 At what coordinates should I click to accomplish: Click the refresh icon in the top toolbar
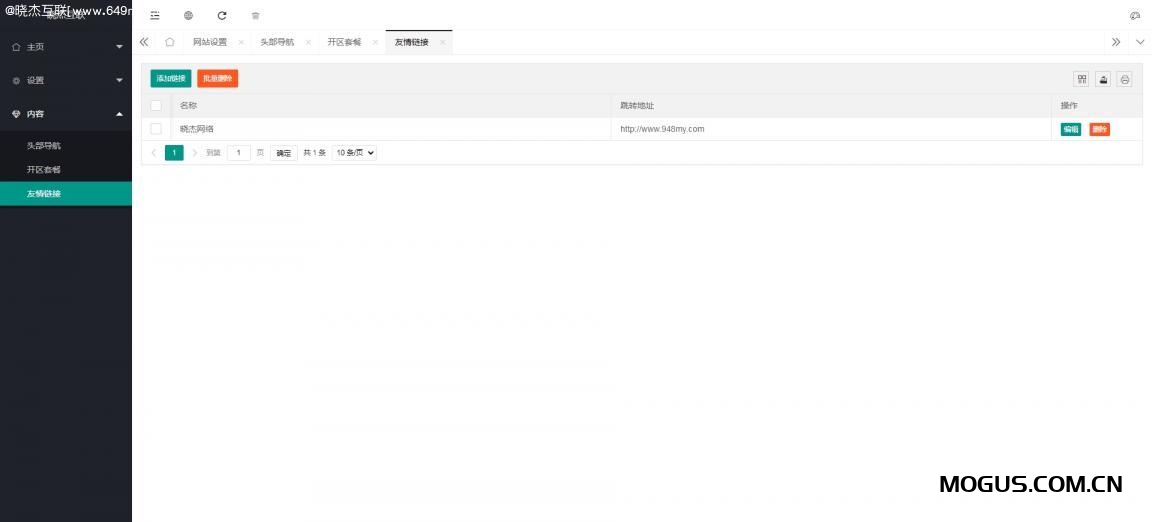[x=222, y=16]
